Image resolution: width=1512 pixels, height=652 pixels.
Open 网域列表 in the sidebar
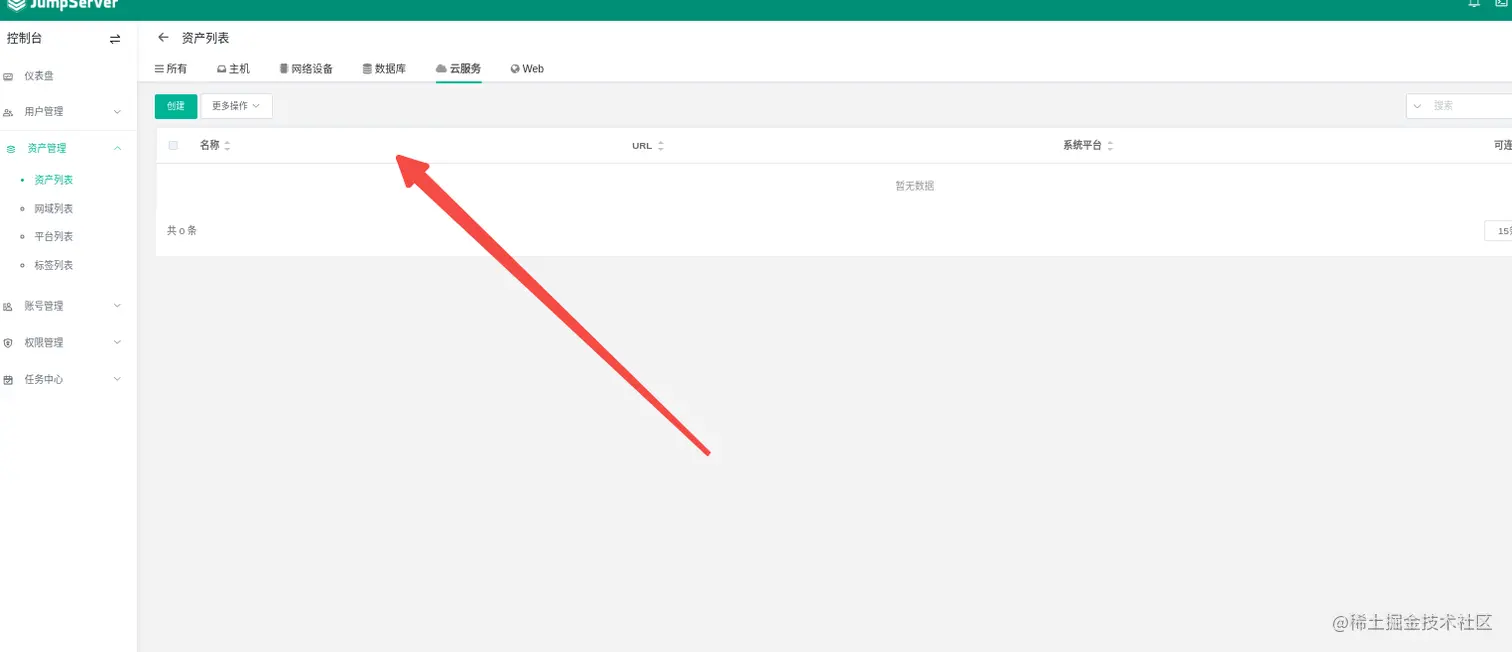coord(54,209)
